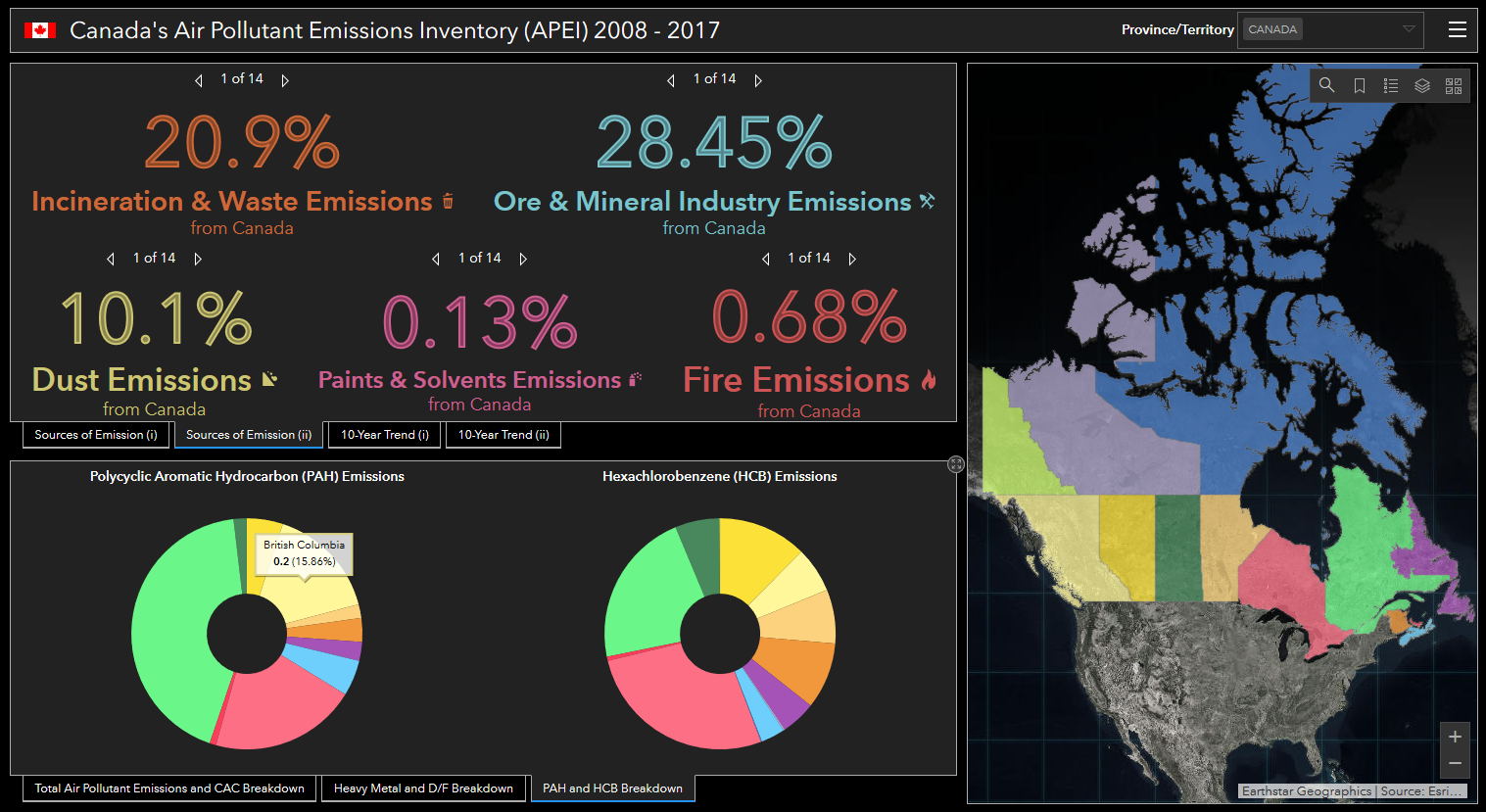Open the map bookmarks panel

1359,85
